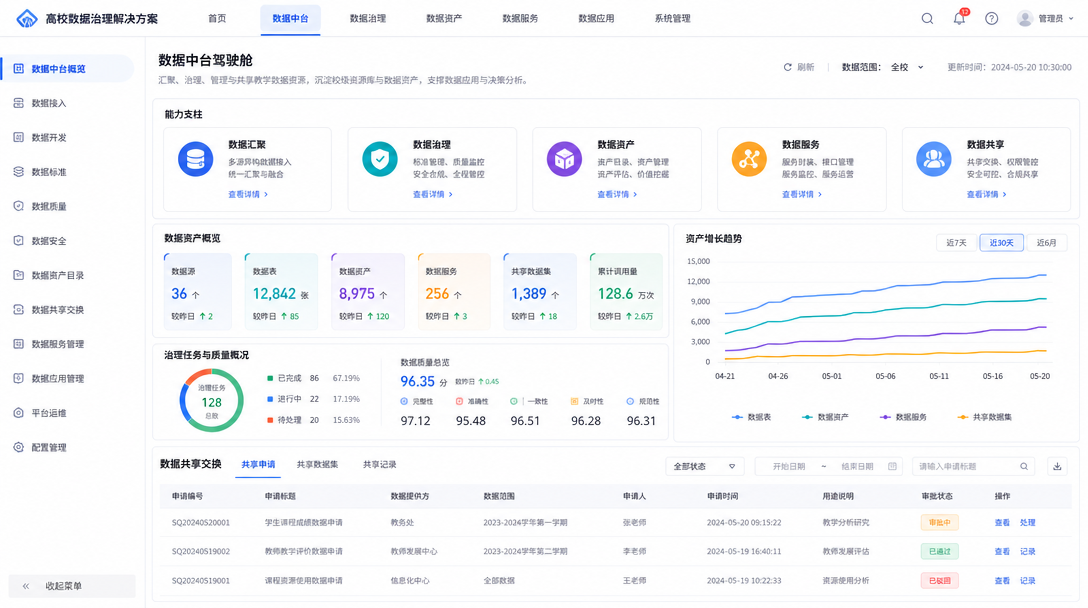Toggle 共享数据集 series in chart legend
This screenshot has height=608, width=1088.
[985, 417]
